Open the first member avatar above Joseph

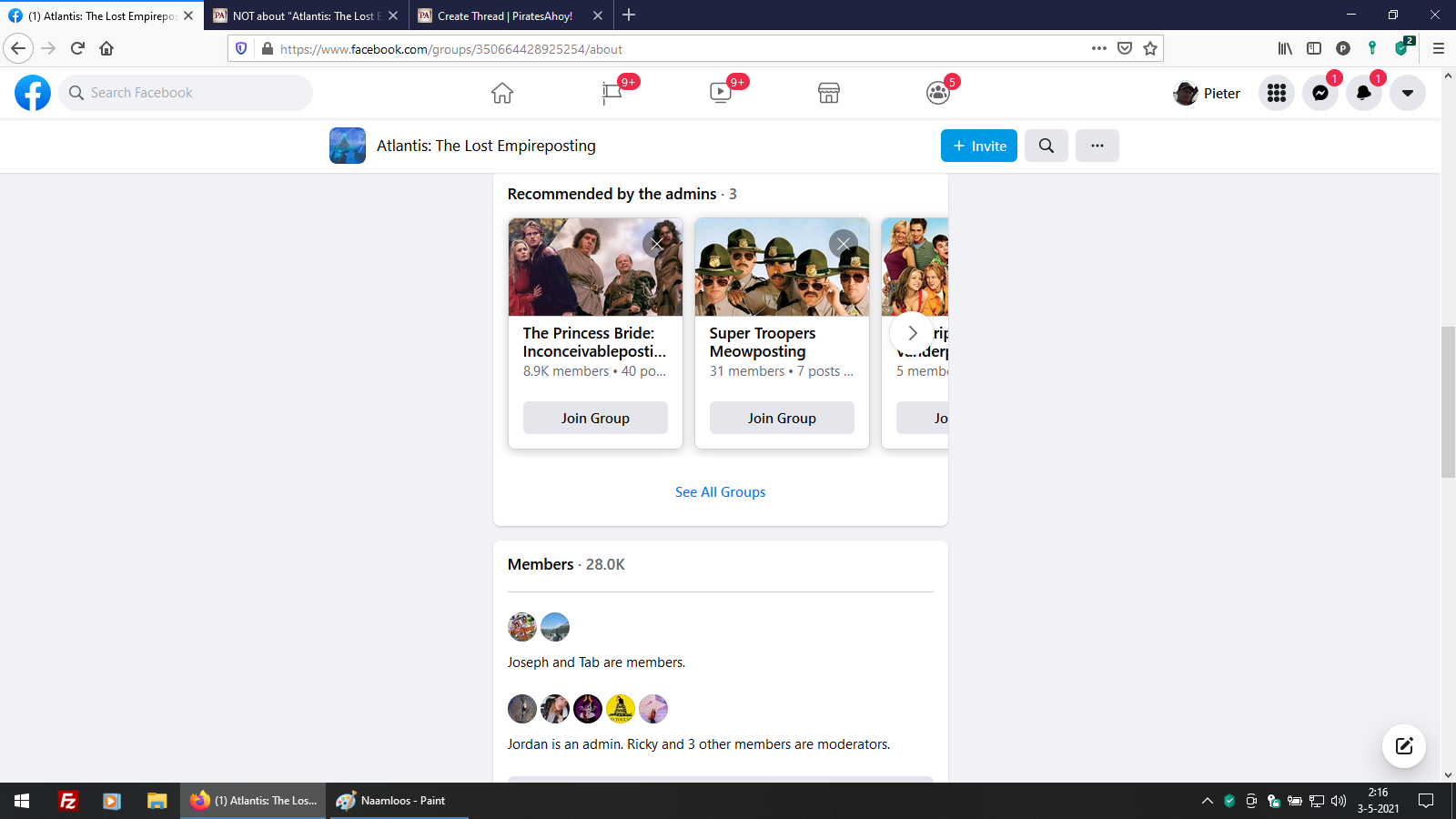click(522, 627)
